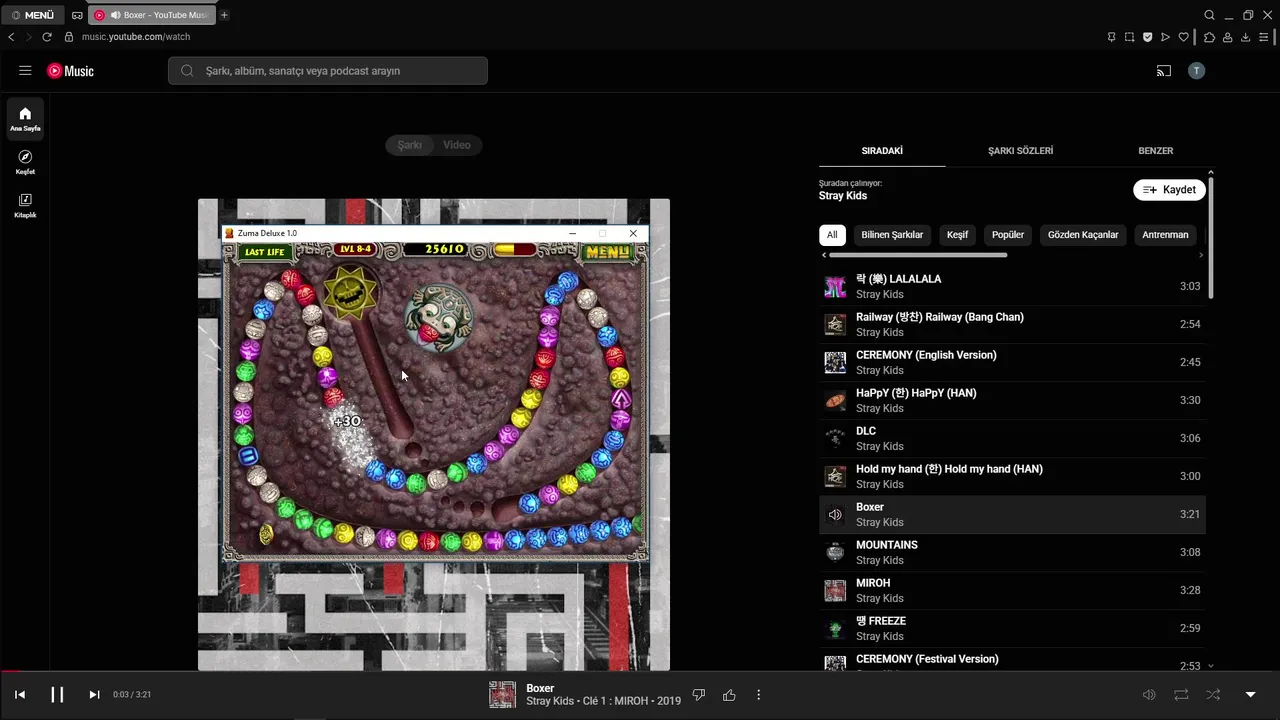The height and width of the screenshot is (720, 1280).
Task: Select the Keşif filter chip
Action: (957, 235)
